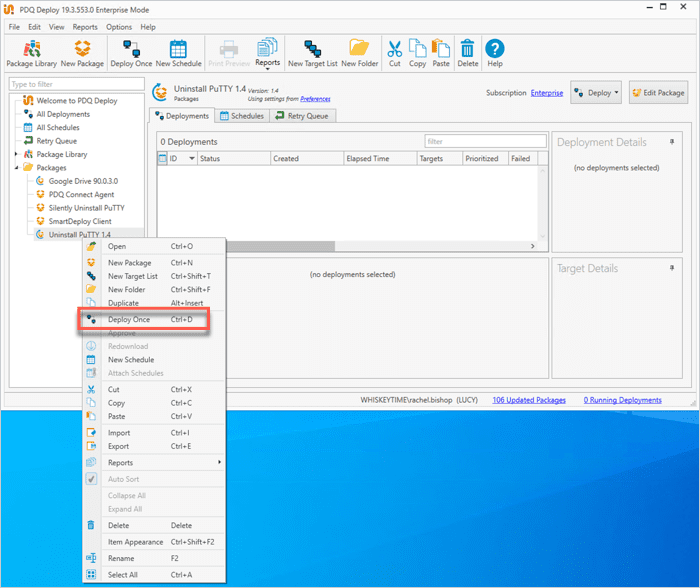Switch to the Retry Queue tab
The width and height of the screenshot is (700, 588).
point(302,116)
